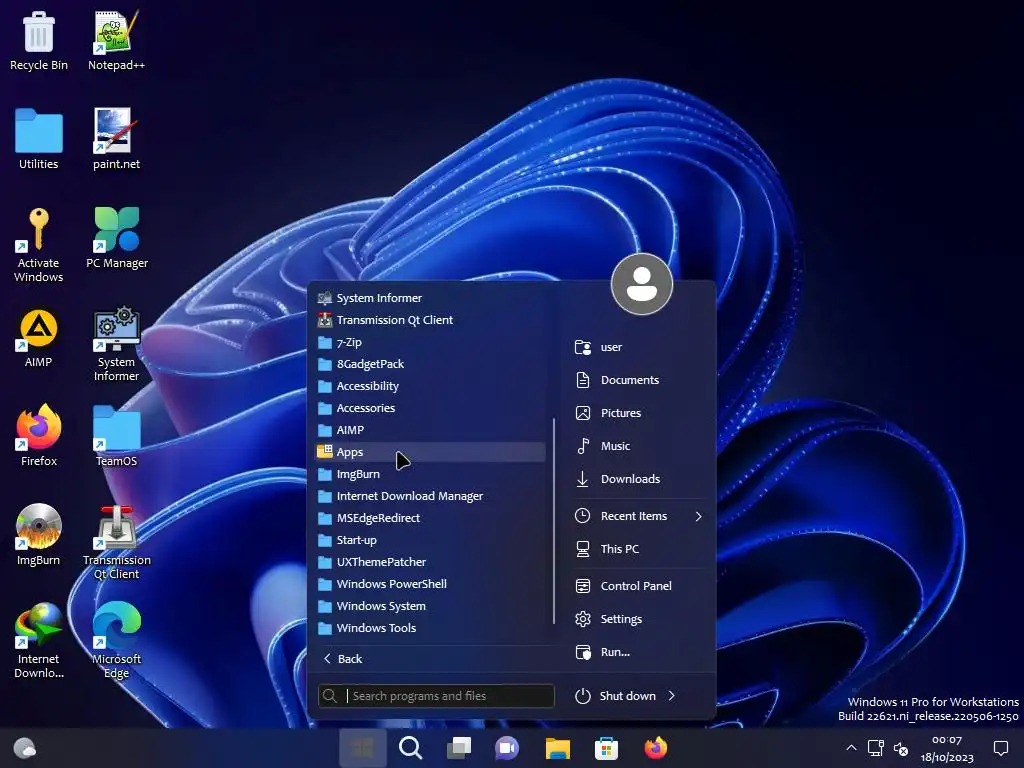The height and width of the screenshot is (768, 1024).
Task: Expand the AIMP start menu folder
Action: click(x=430, y=430)
